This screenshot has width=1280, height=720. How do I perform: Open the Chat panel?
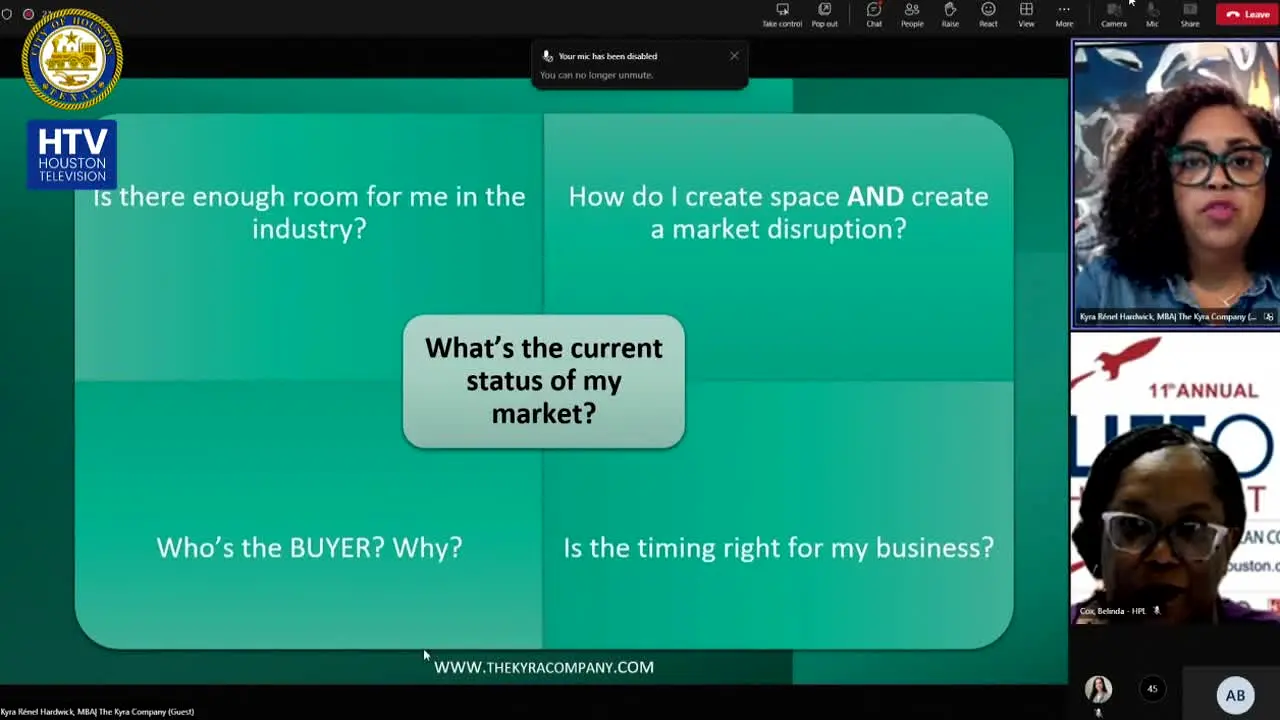pos(874,15)
